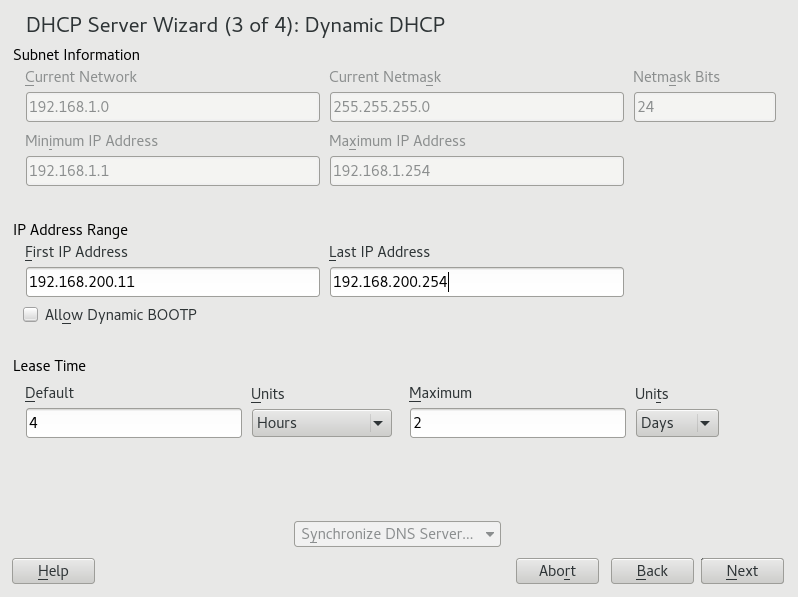Expand the Synchronize DNS Server menu
This screenshot has height=597, width=798.
[397, 534]
